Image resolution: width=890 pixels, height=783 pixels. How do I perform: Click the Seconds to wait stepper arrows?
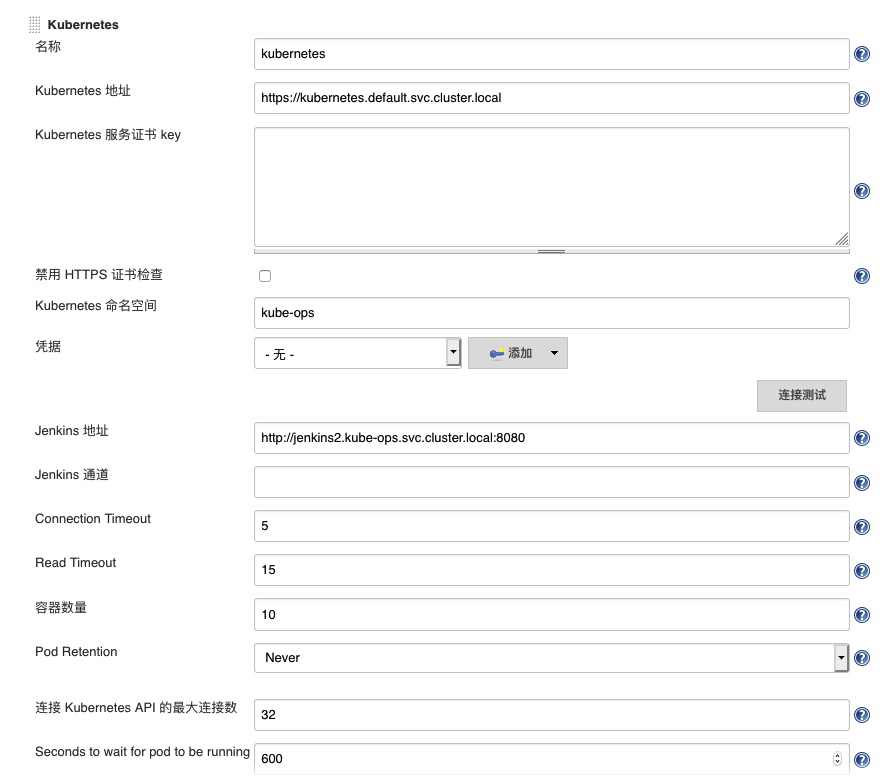coord(838,759)
